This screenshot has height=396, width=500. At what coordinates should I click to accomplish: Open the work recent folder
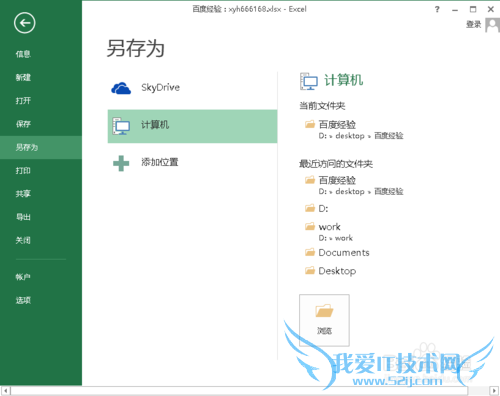click(x=329, y=227)
